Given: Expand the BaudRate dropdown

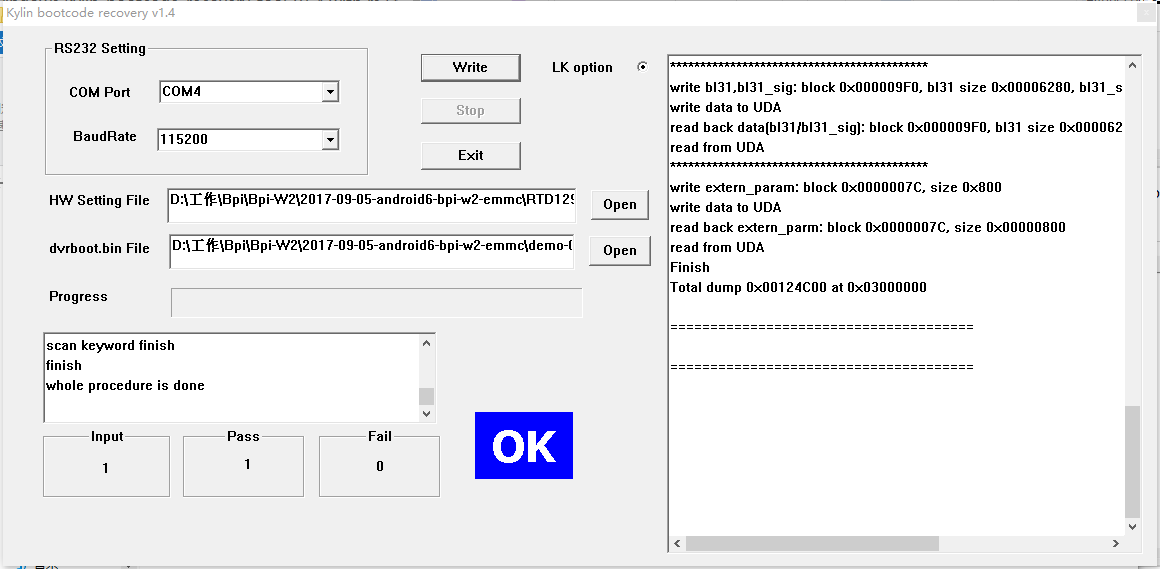Looking at the screenshot, I should 329,140.
